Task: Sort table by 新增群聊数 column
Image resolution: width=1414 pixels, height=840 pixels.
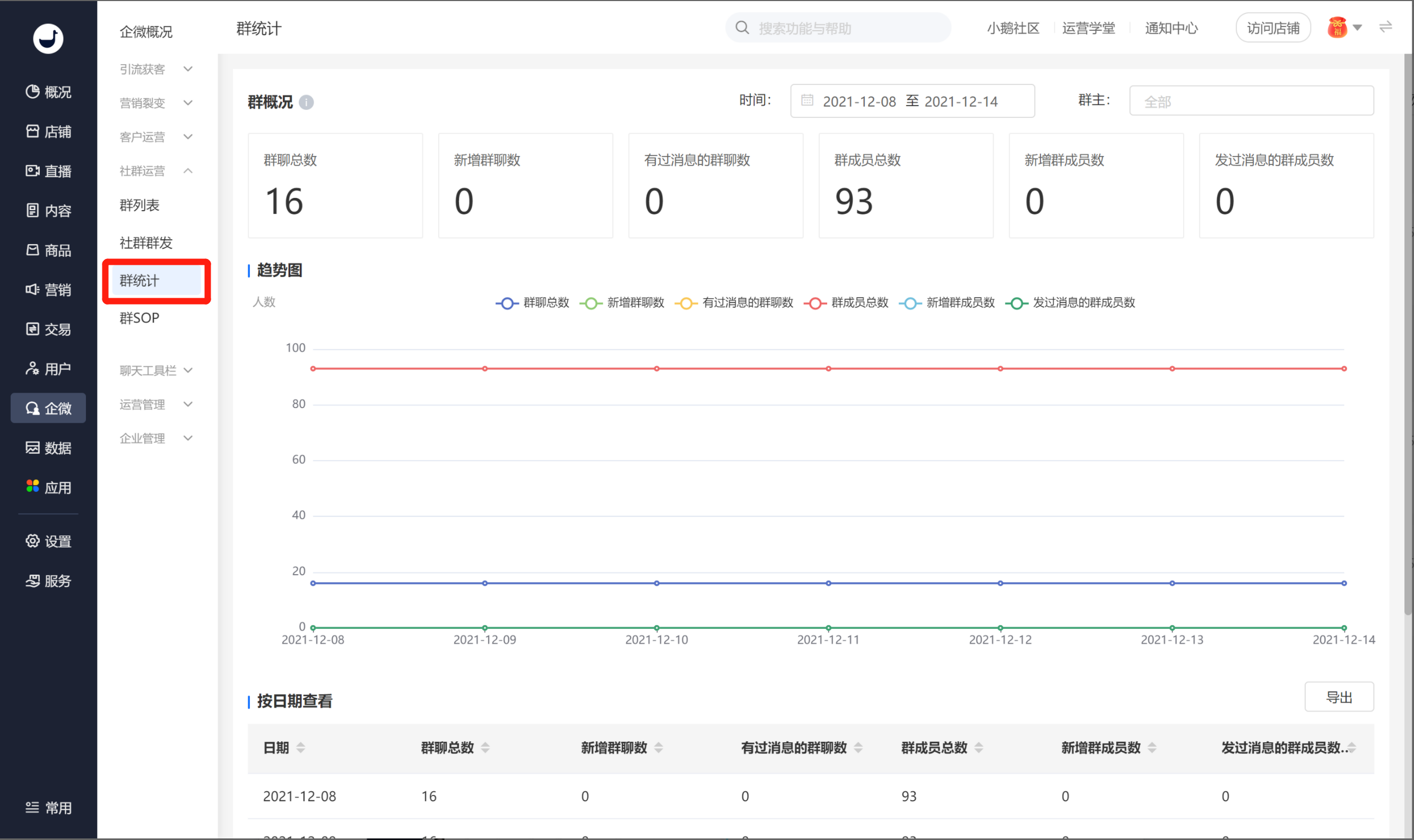Action: 658,748
